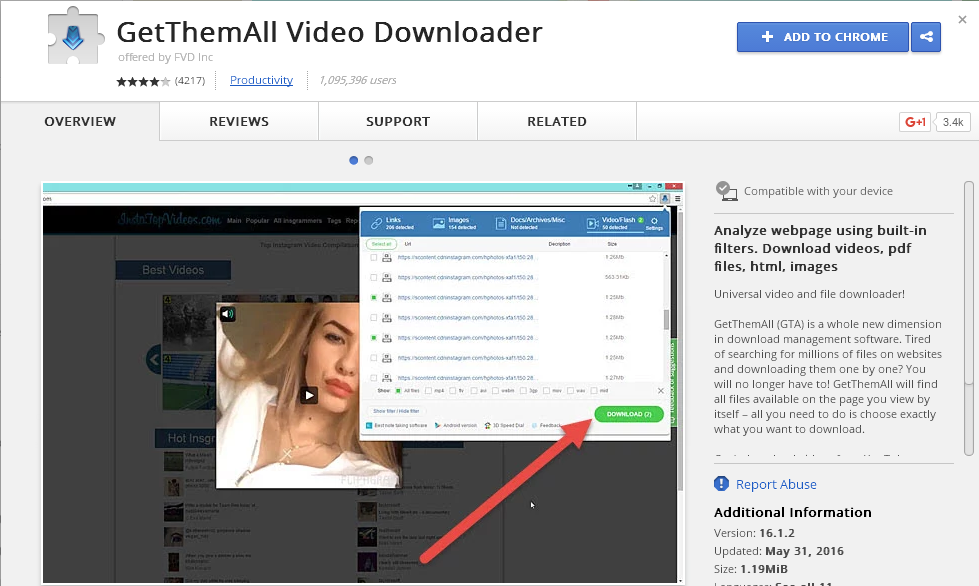
Task: Click the G+1 button
Action: click(x=915, y=122)
